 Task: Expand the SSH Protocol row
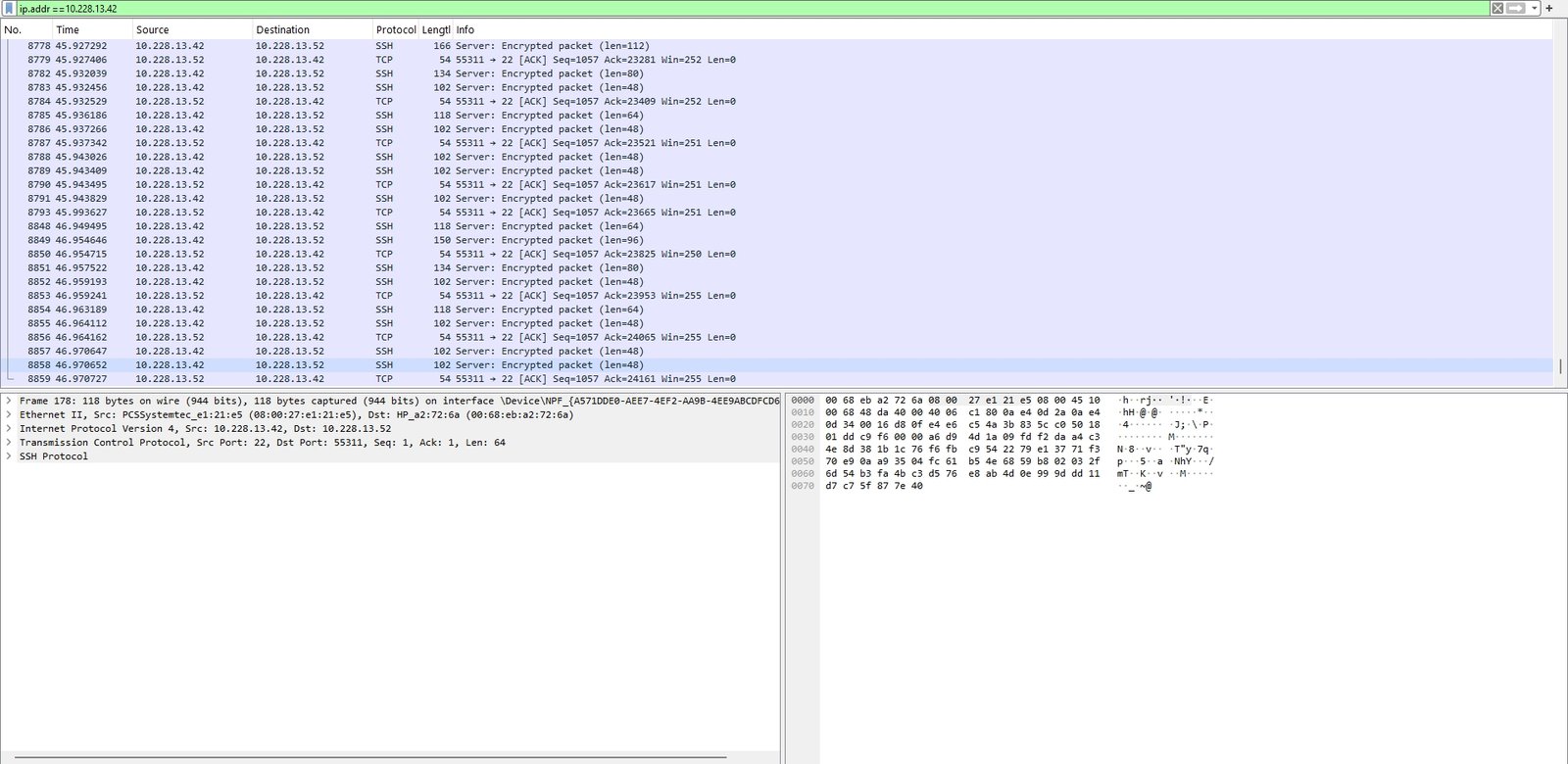(9, 456)
